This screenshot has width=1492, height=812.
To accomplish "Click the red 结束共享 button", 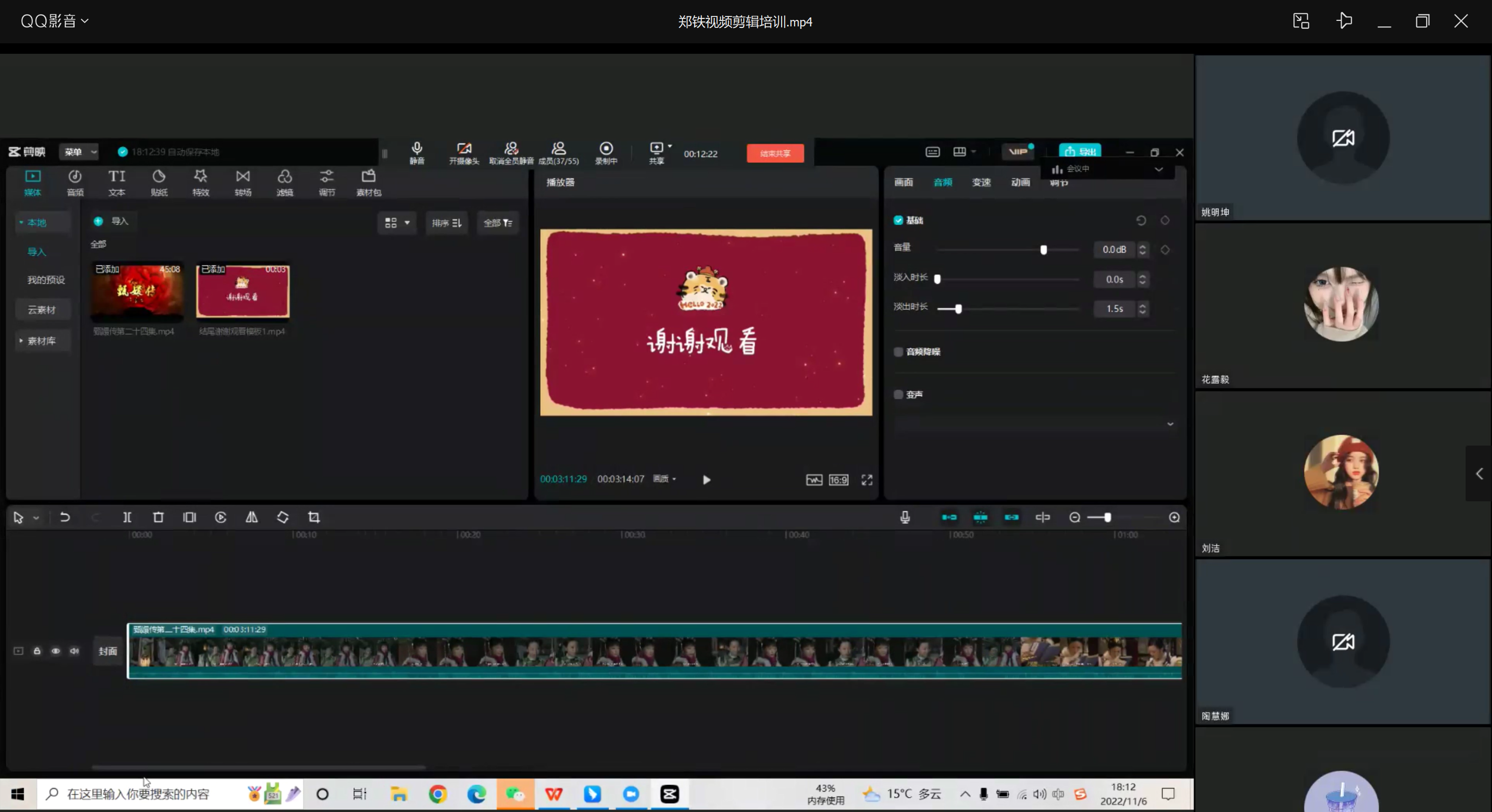I will click(775, 153).
